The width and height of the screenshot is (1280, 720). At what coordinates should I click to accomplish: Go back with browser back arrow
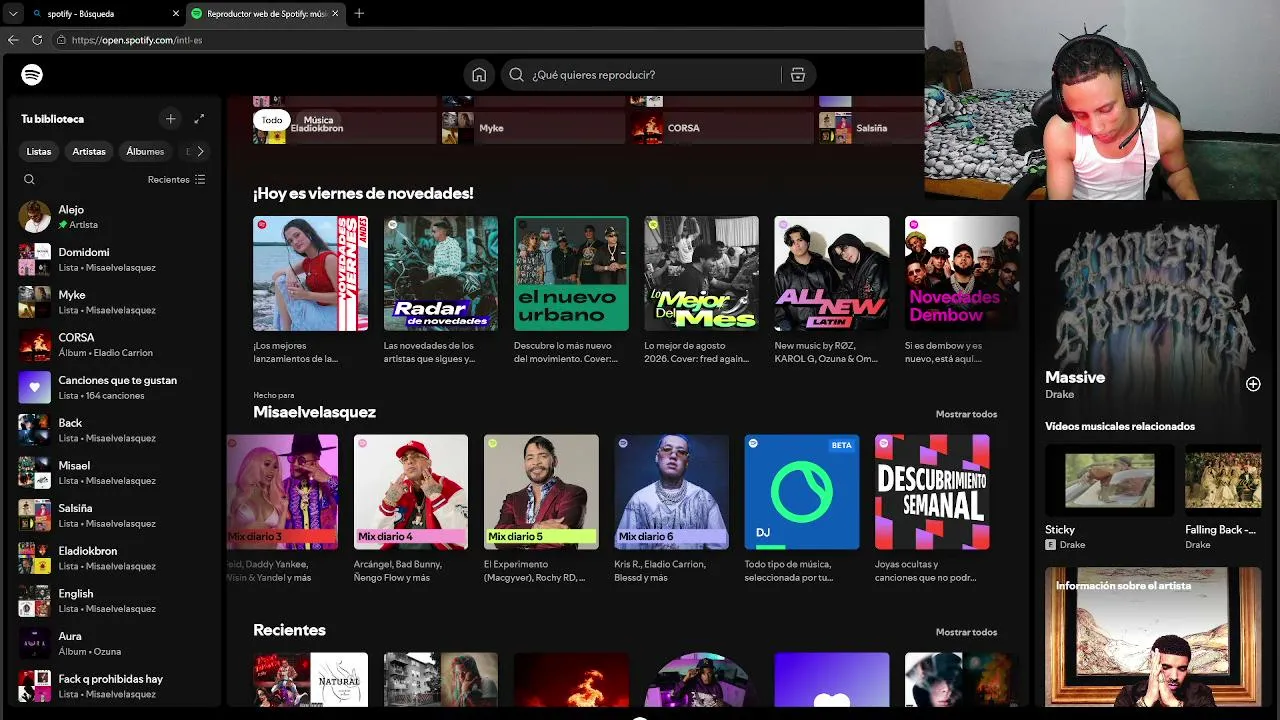(13, 40)
